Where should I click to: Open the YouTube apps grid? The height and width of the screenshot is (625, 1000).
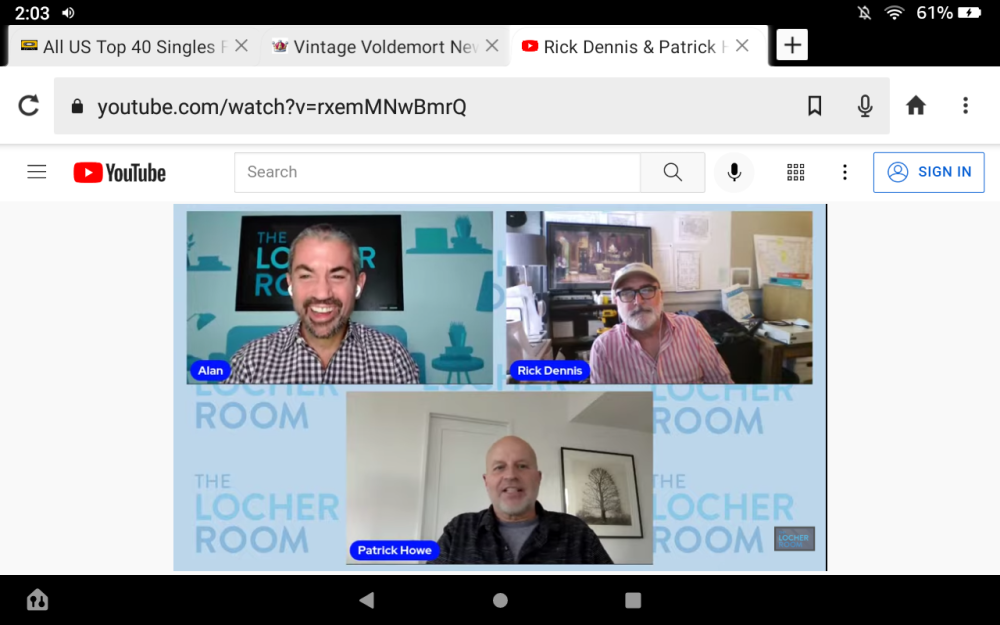click(796, 172)
